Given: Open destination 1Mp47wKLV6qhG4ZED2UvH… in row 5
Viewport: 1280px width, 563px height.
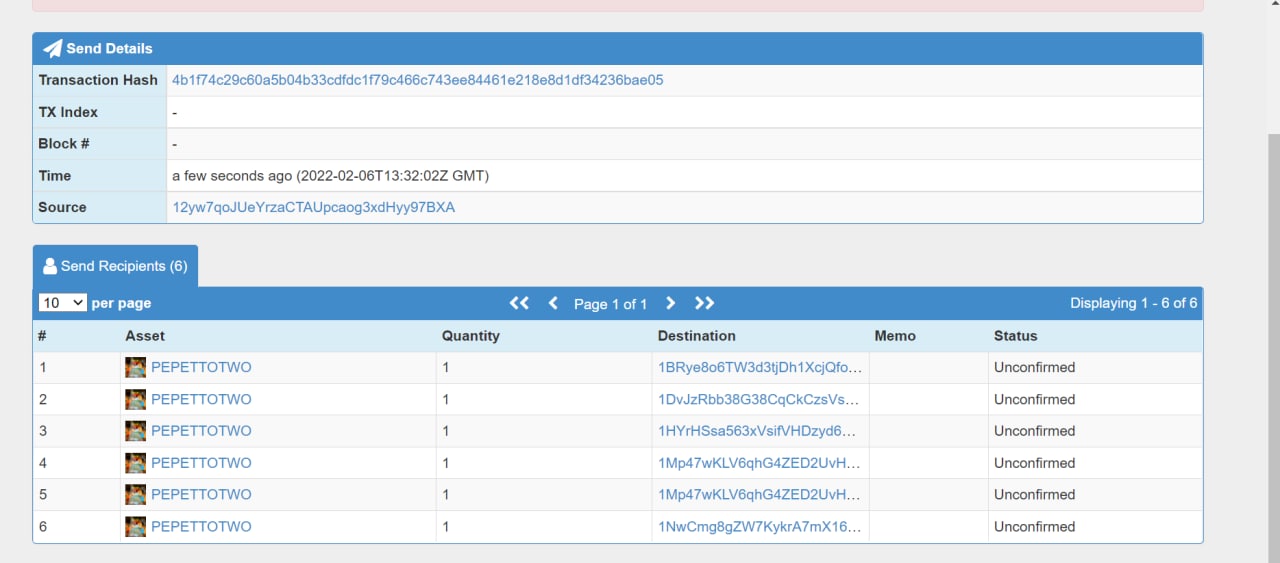Looking at the screenshot, I should click(x=760, y=494).
